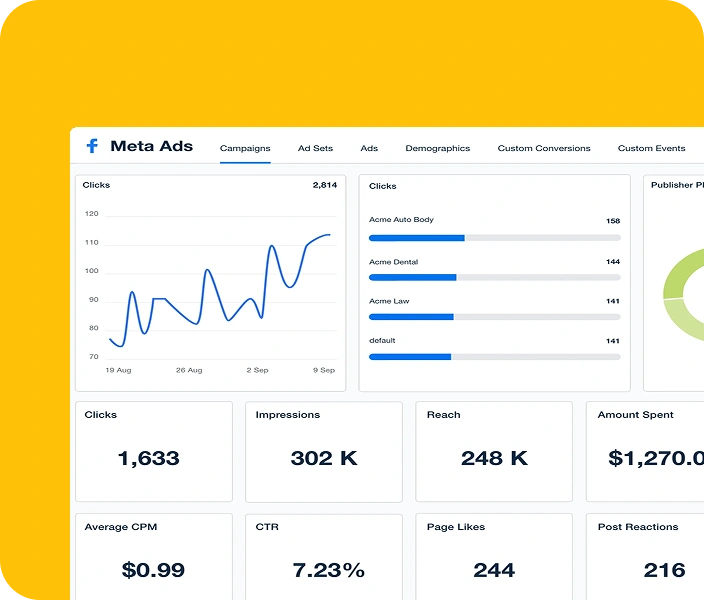This screenshot has width=704, height=600.
Task: Open the Custom Conversions tab
Action: point(544,148)
